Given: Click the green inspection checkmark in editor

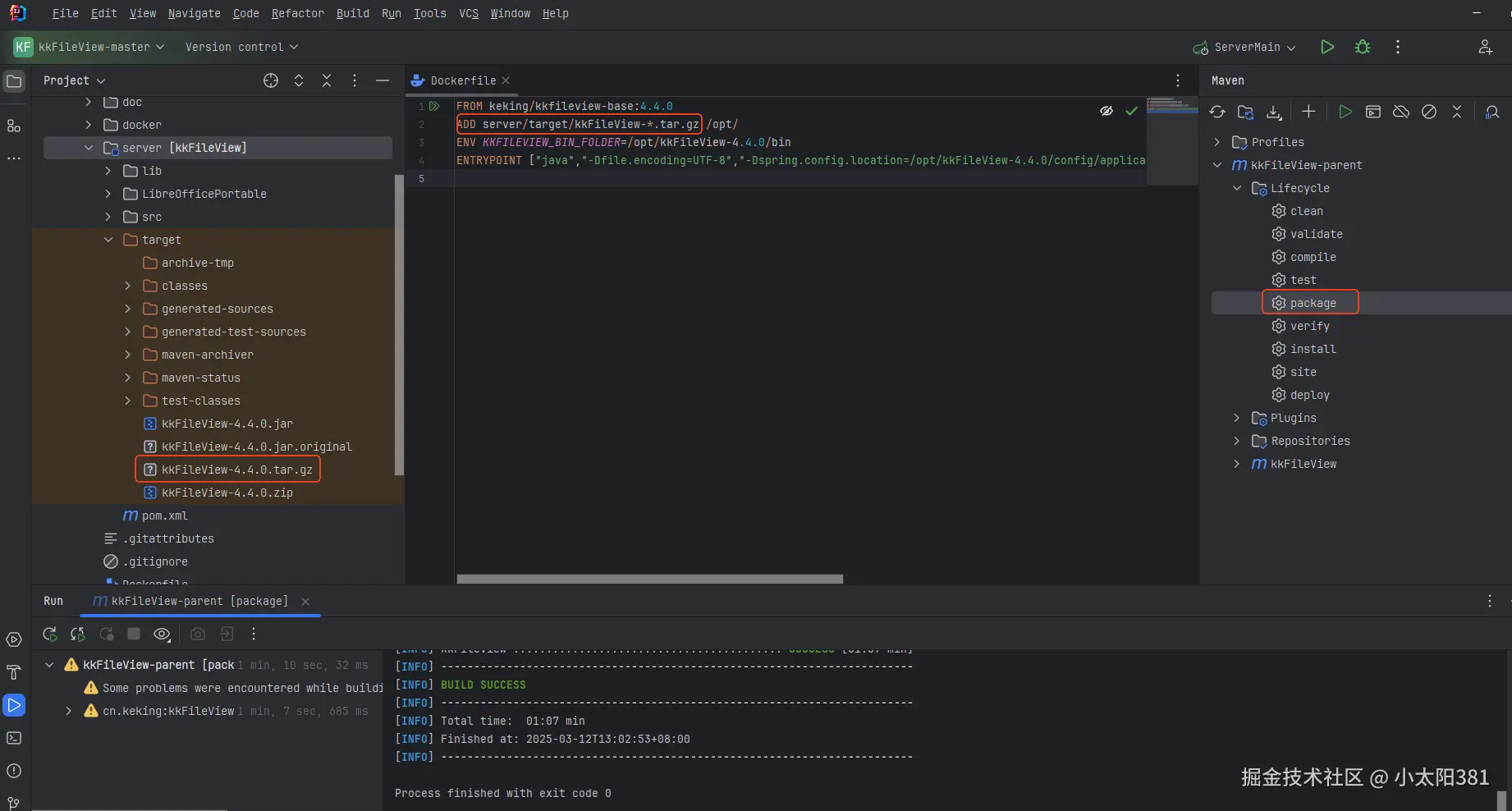Looking at the screenshot, I should 1131,111.
